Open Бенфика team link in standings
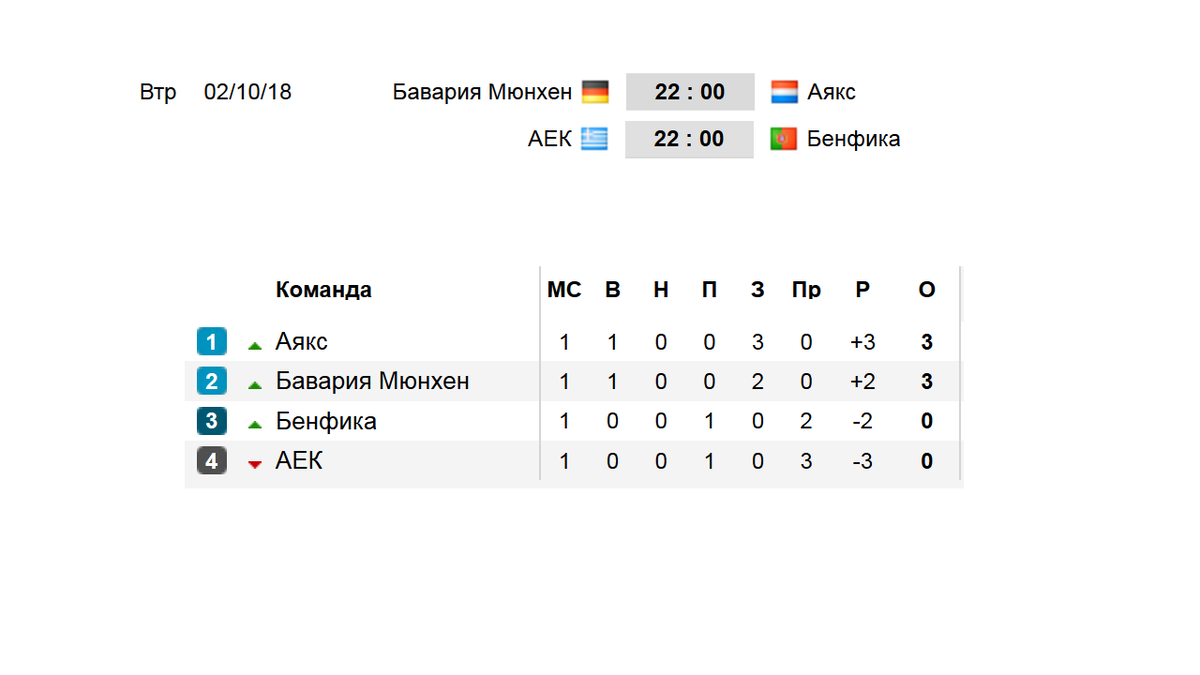1200x675 pixels. tap(326, 421)
